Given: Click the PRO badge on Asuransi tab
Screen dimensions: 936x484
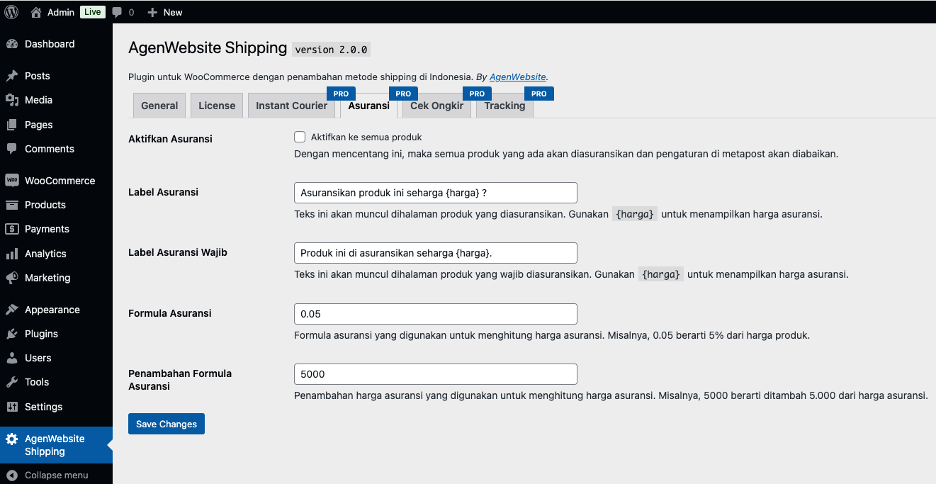Looking at the screenshot, I should (404, 94).
